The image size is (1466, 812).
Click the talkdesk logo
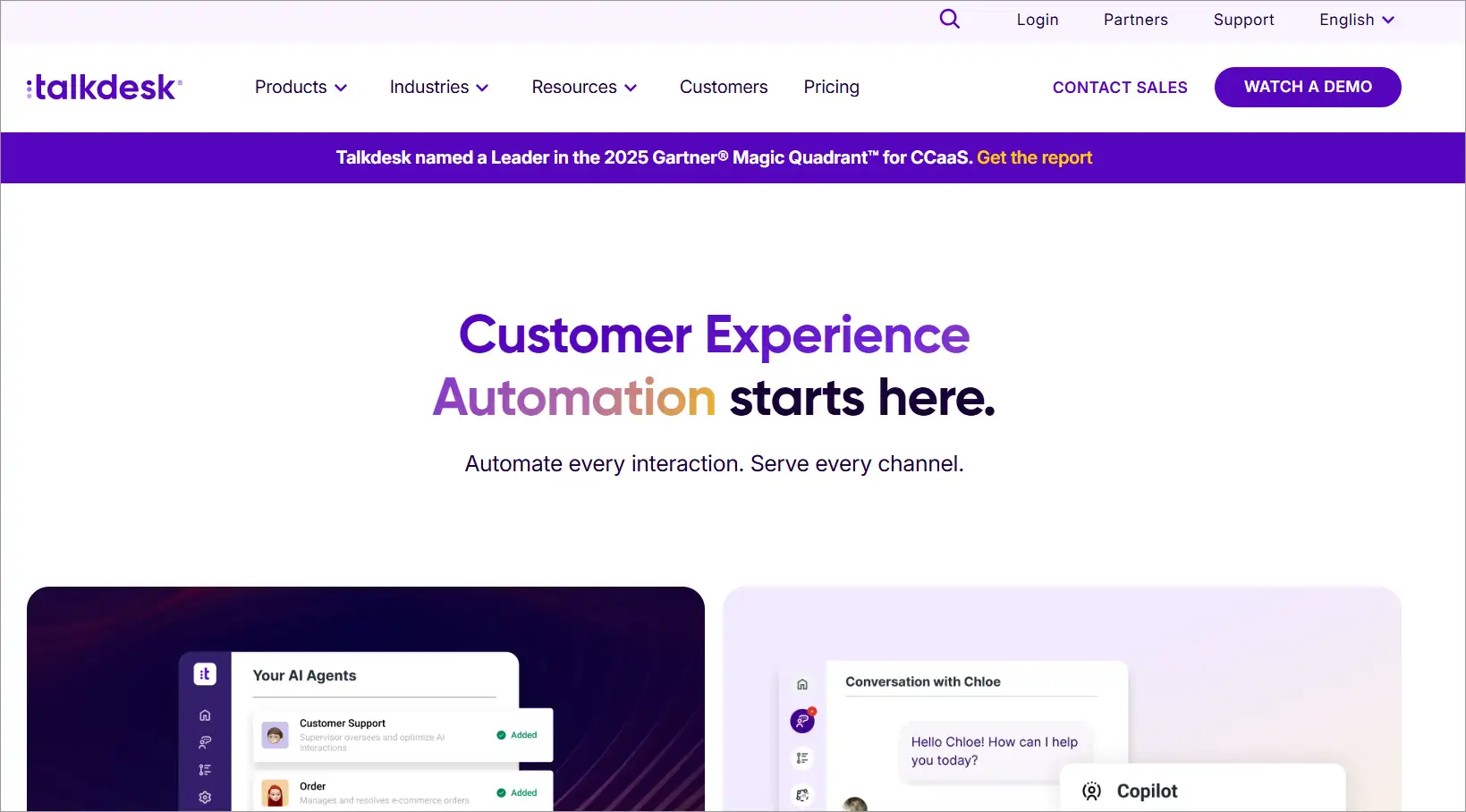105,87
